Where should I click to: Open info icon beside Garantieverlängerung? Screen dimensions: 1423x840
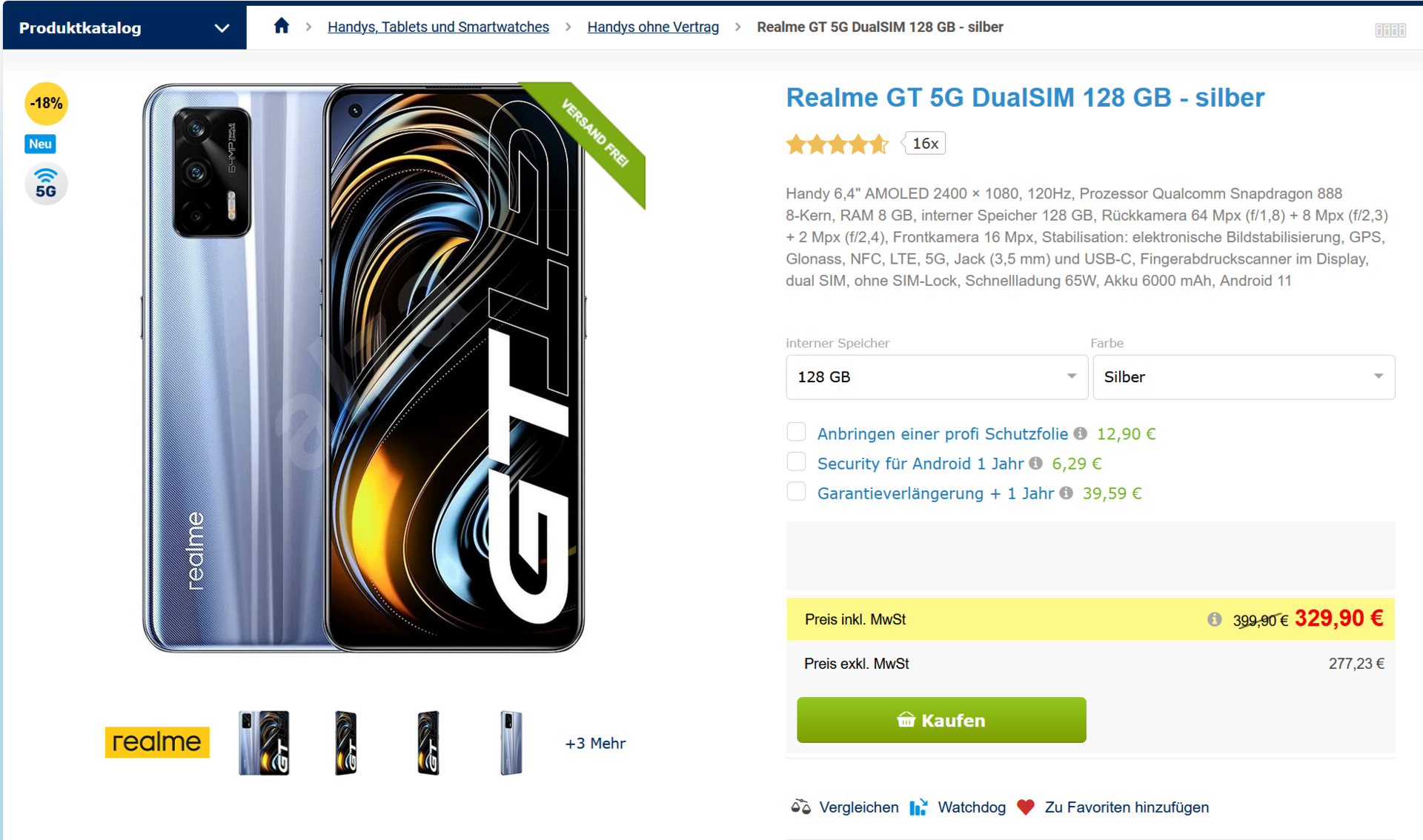1067,493
